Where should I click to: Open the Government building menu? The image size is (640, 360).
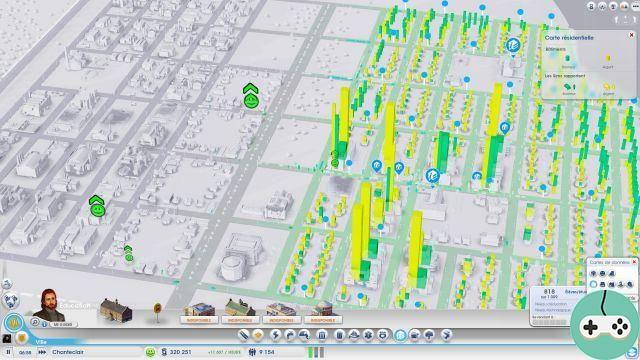tap(322, 335)
